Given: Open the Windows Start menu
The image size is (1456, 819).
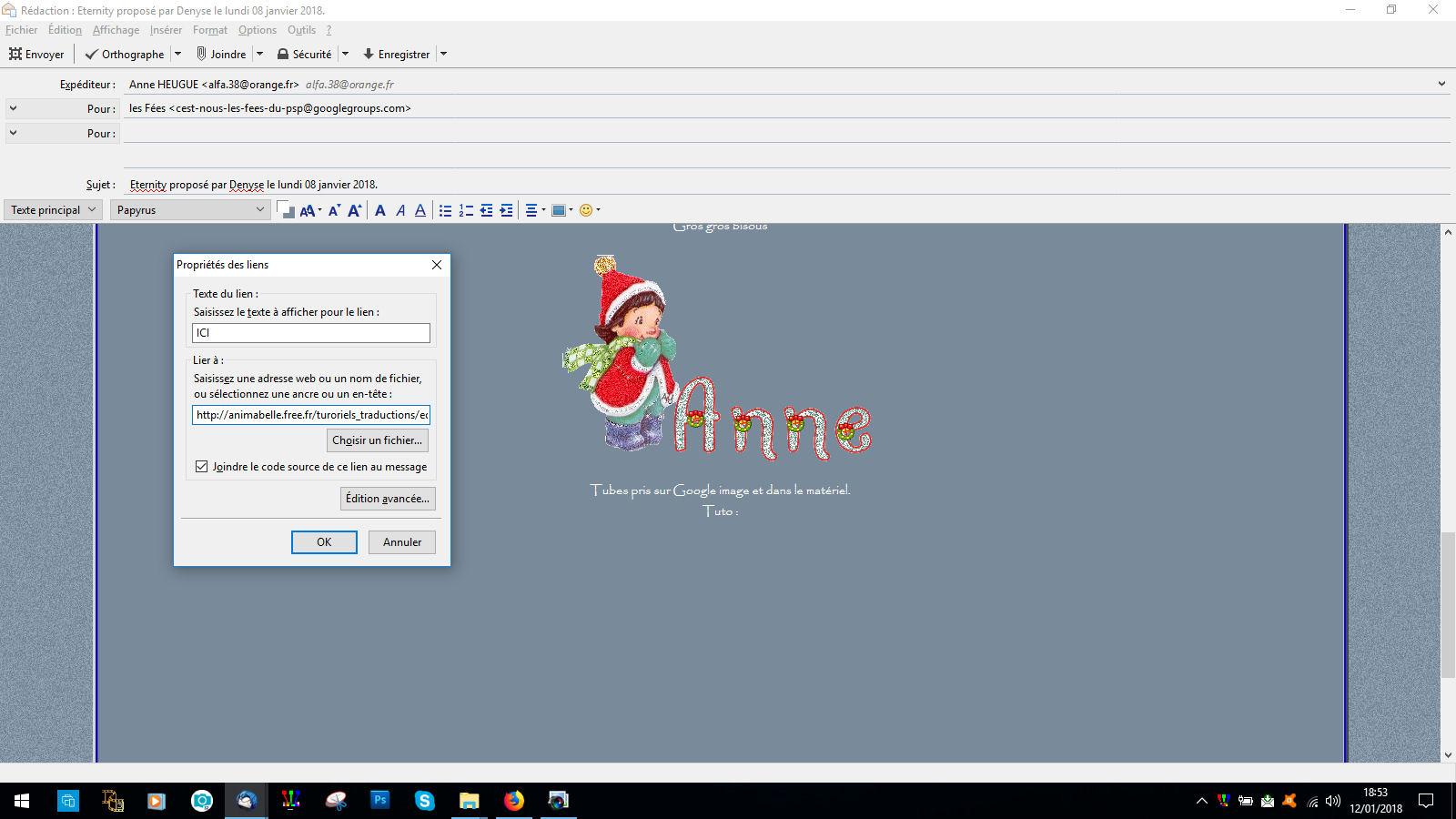Looking at the screenshot, I should pyautogui.click(x=22, y=801).
